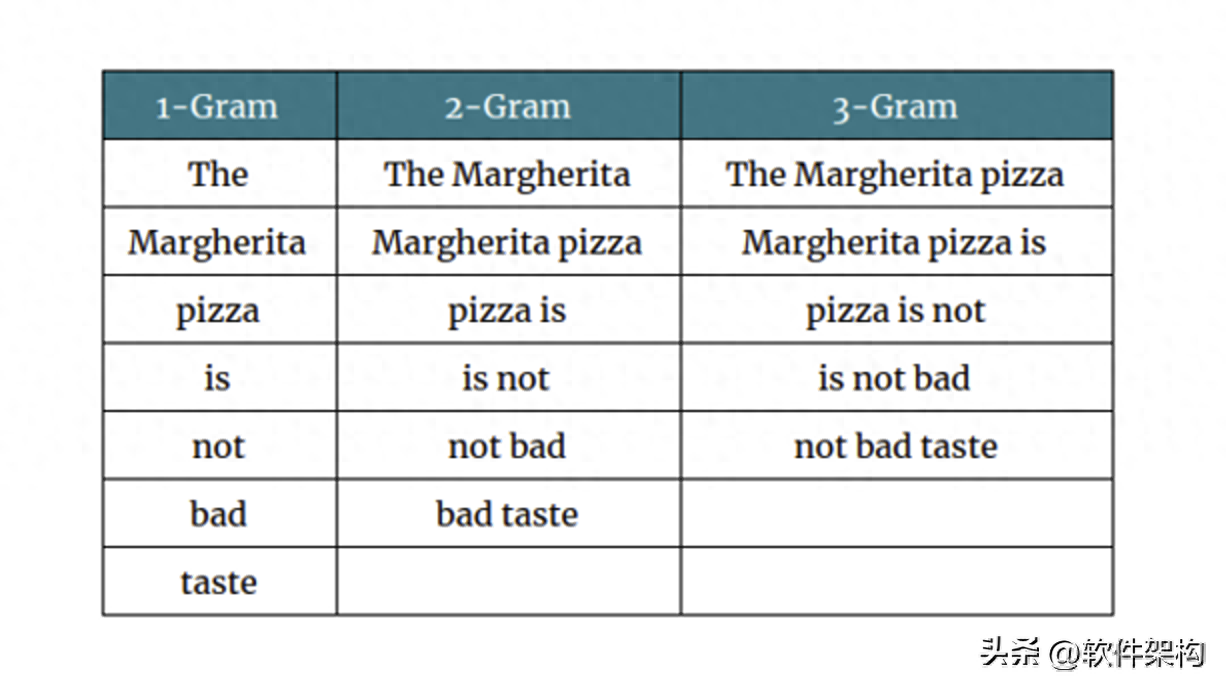Select the 'not bad taste' cell
Viewport: 1226px width, 688px height.
click(x=897, y=446)
